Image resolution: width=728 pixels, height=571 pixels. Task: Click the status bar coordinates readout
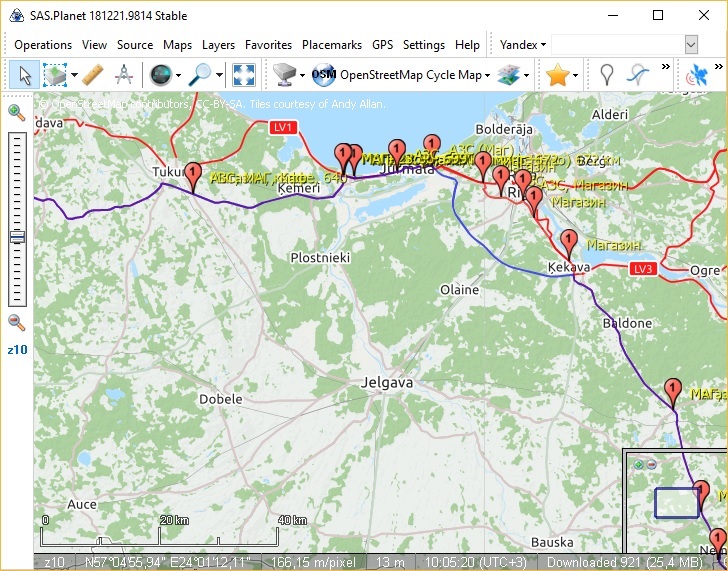coord(168,562)
